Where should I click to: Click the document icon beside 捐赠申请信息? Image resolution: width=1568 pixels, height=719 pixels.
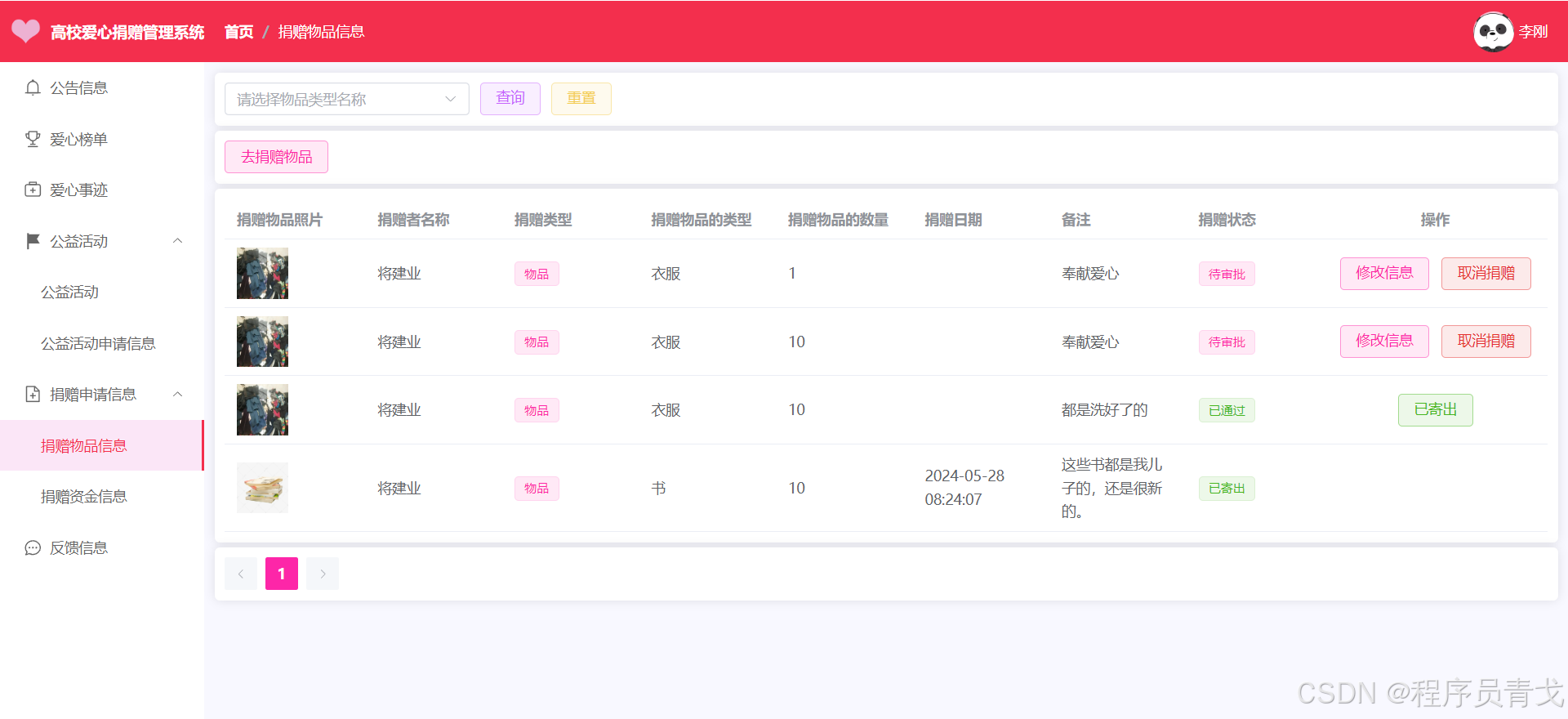pyautogui.click(x=33, y=394)
